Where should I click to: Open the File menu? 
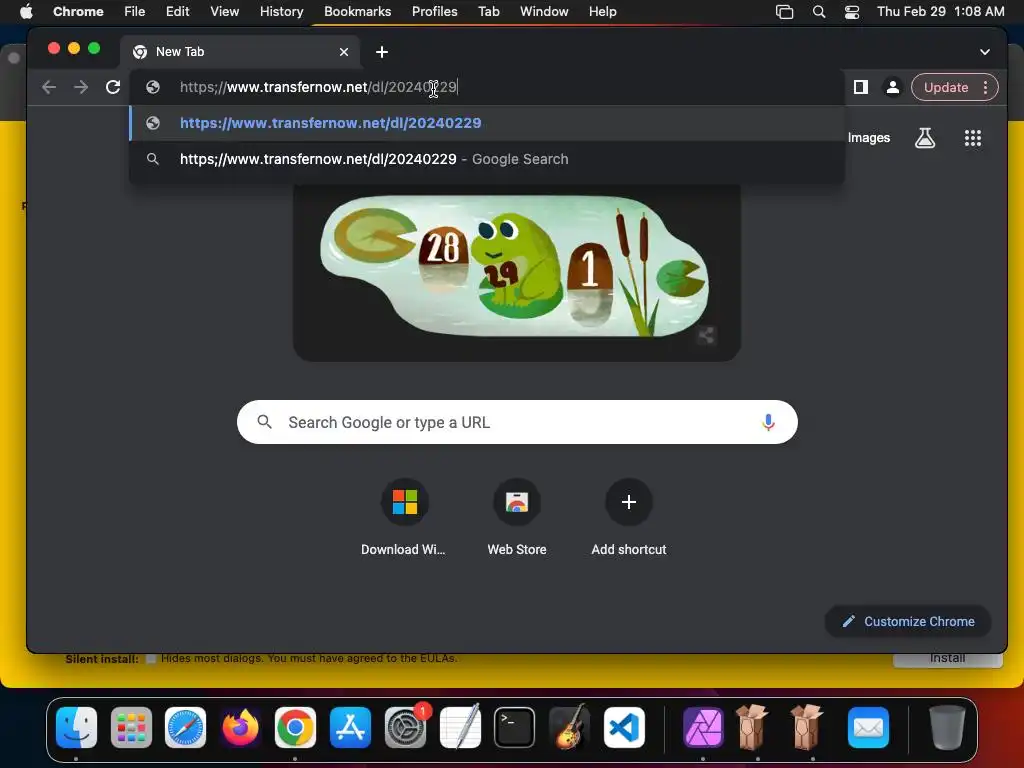pos(135,11)
